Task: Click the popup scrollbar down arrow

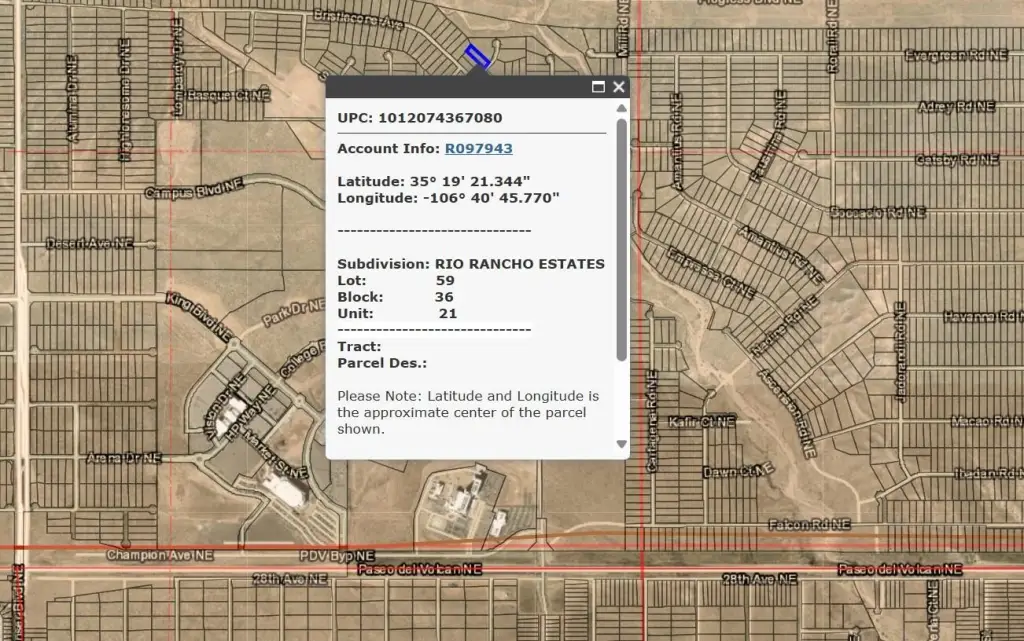Action: pos(621,444)
